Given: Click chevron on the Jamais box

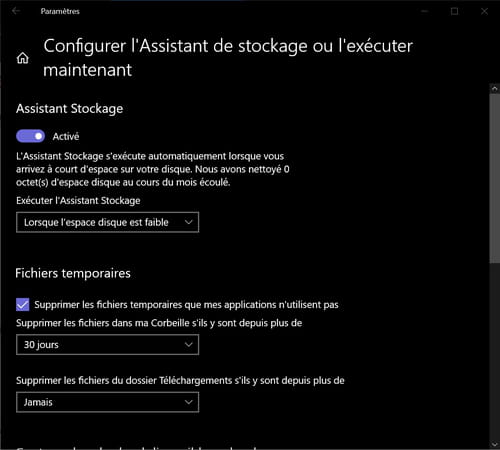Looking at the screenshot, I should (x=189, y=402).
